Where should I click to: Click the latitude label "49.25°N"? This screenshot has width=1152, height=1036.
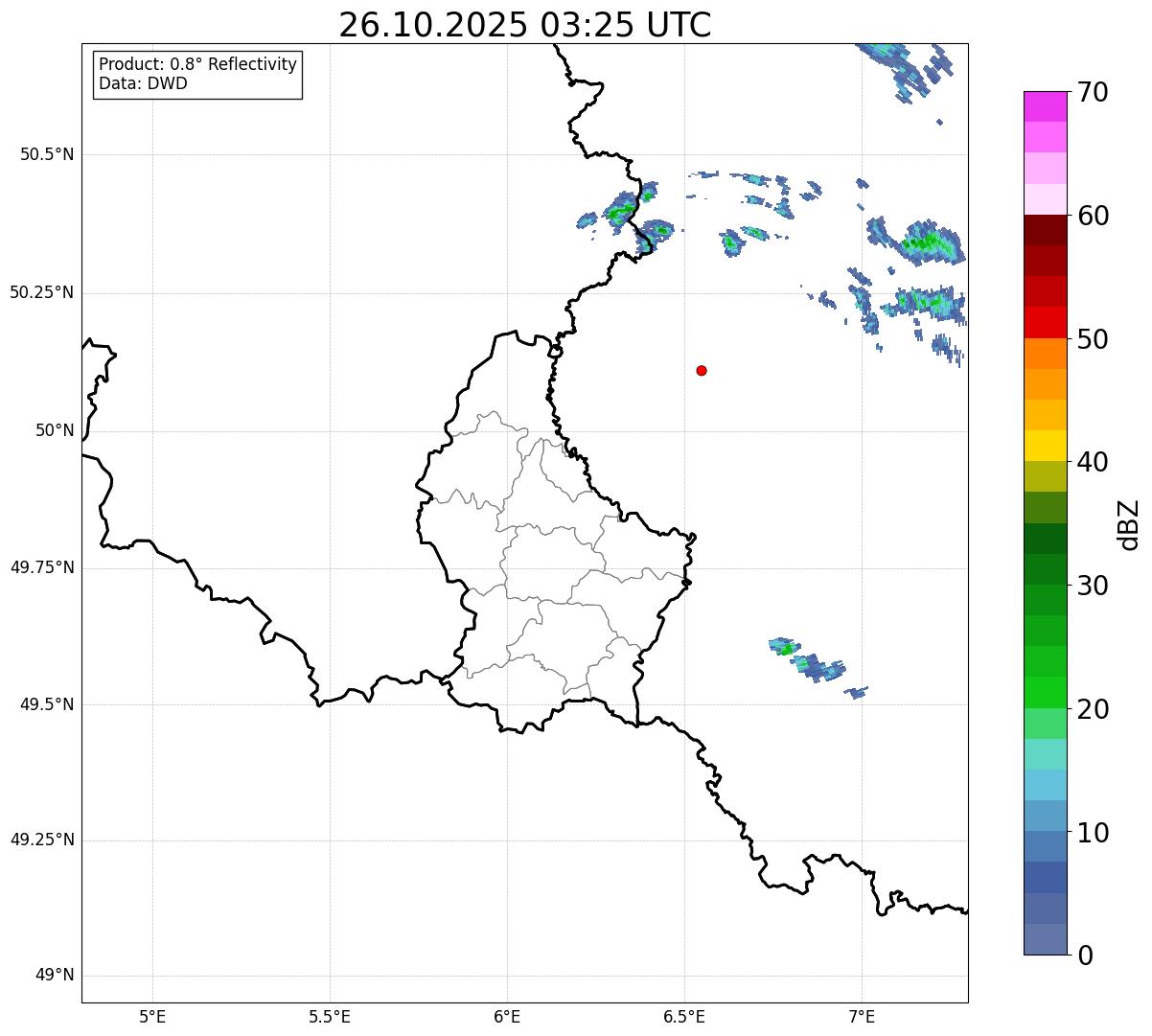click(42, 840)
